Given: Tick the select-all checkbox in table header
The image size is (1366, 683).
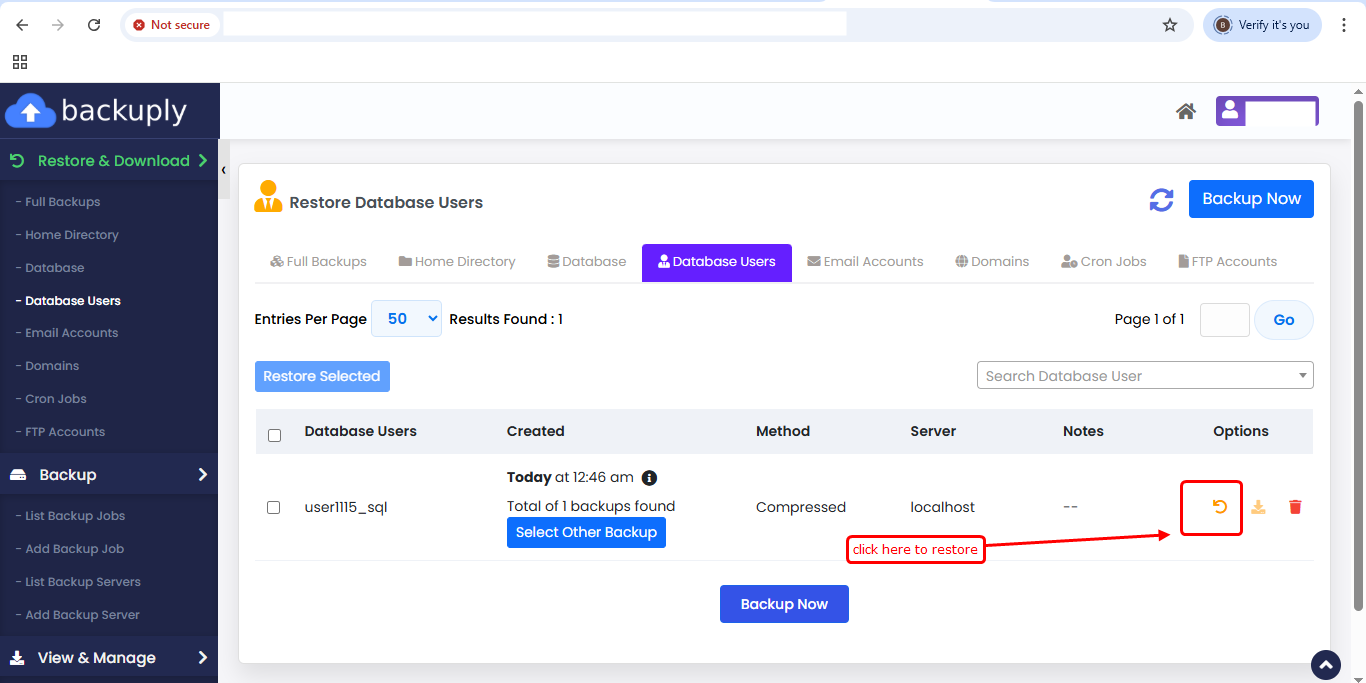Looking at the screenshot, I should tap(275, 435).
